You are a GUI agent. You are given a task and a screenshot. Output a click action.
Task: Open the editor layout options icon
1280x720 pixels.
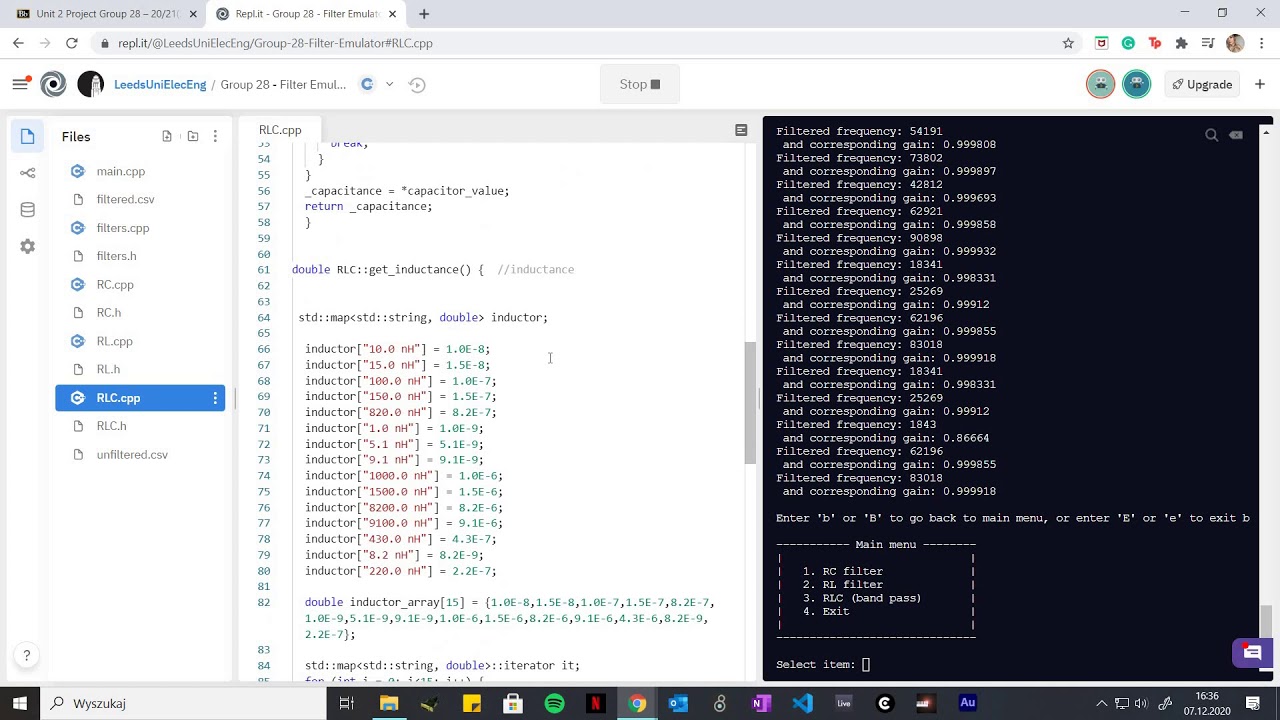pyautogui.click(x=741, y=130)
